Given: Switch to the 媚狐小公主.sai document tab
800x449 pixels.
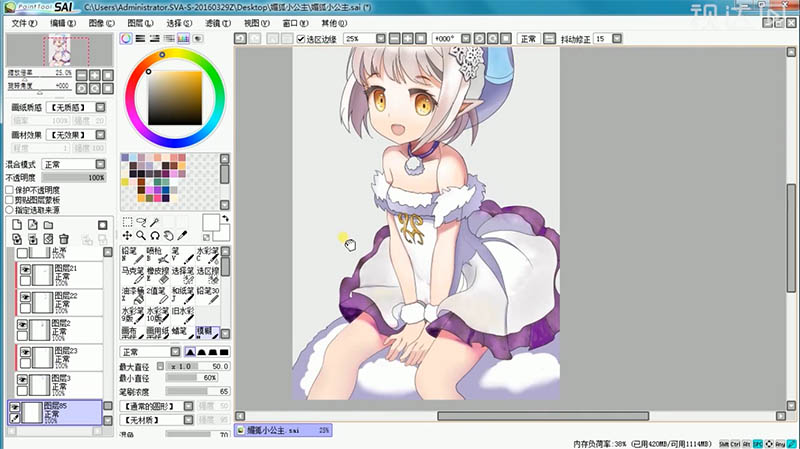Looking at the screenshot, I should pyautogui.click(x=284, y=430).
